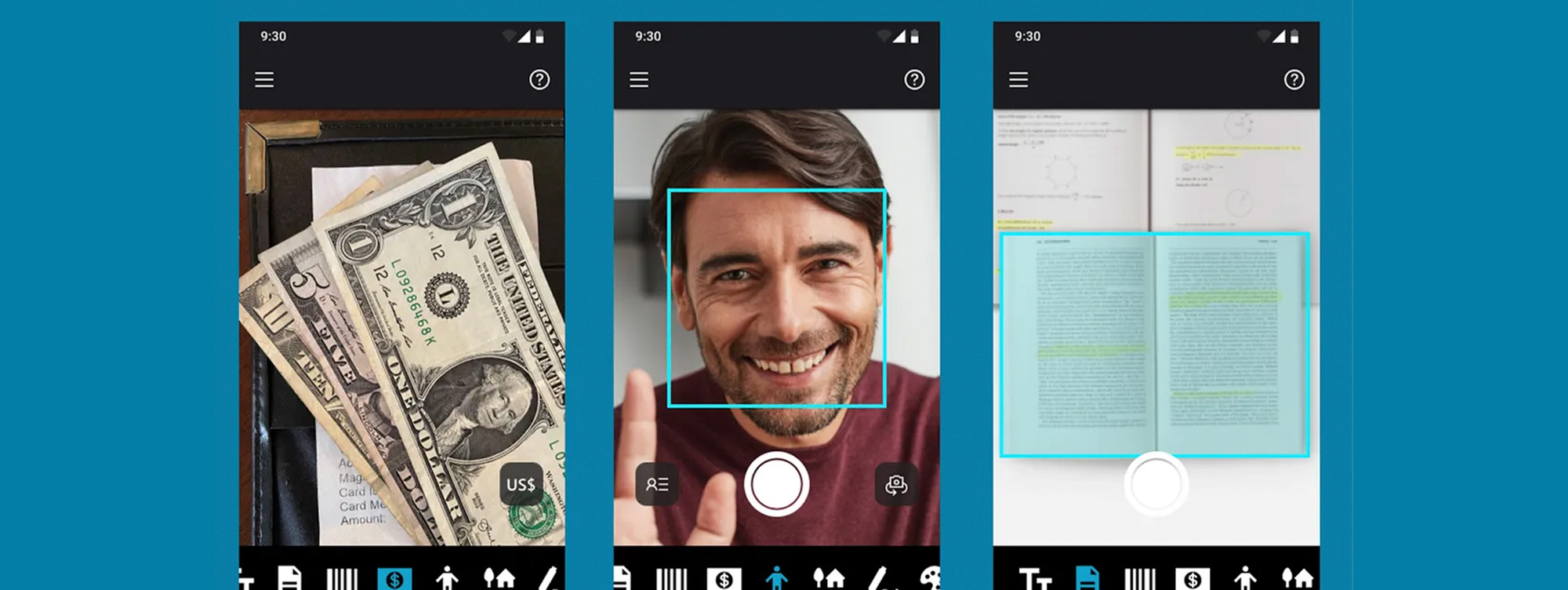
Task: Open help on the face detection screen
Action: [914, 80]
